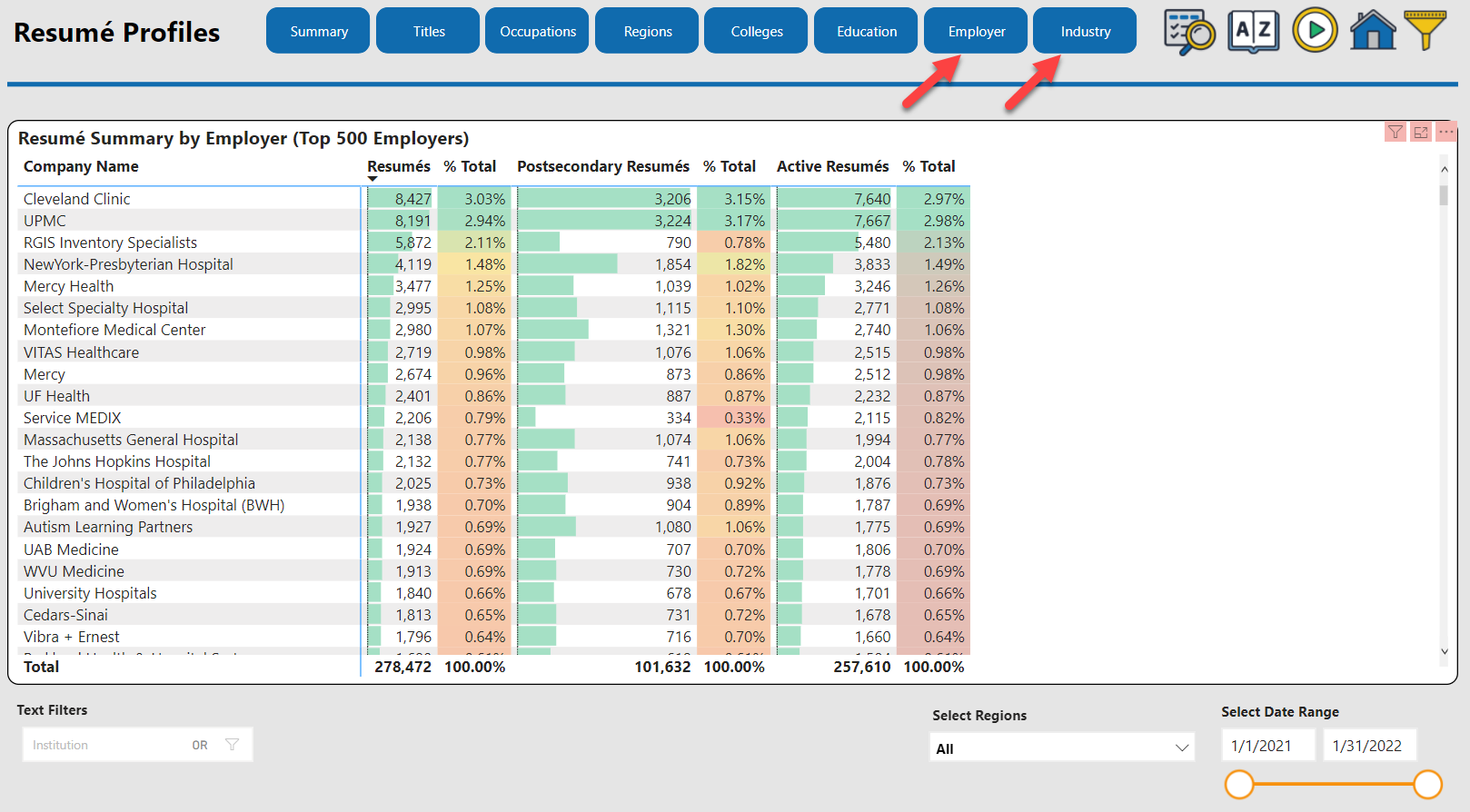Go to the Colleges tab
This screenshot has width=1470, height=812.
pos(756,31)
